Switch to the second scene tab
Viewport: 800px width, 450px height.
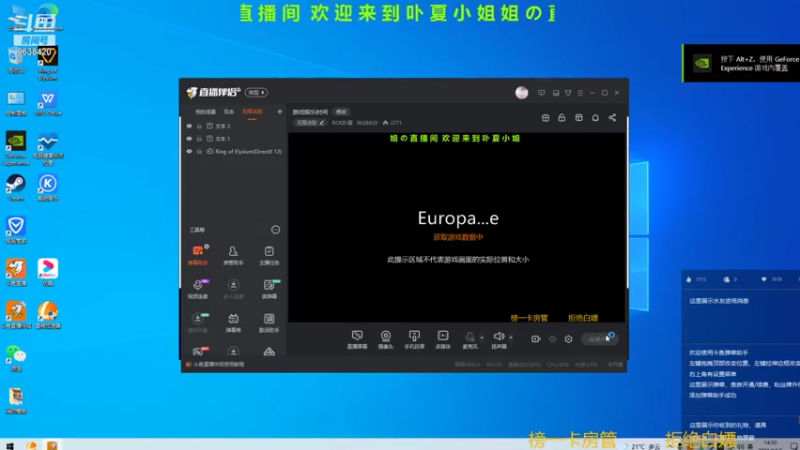[x=229, y=112]
